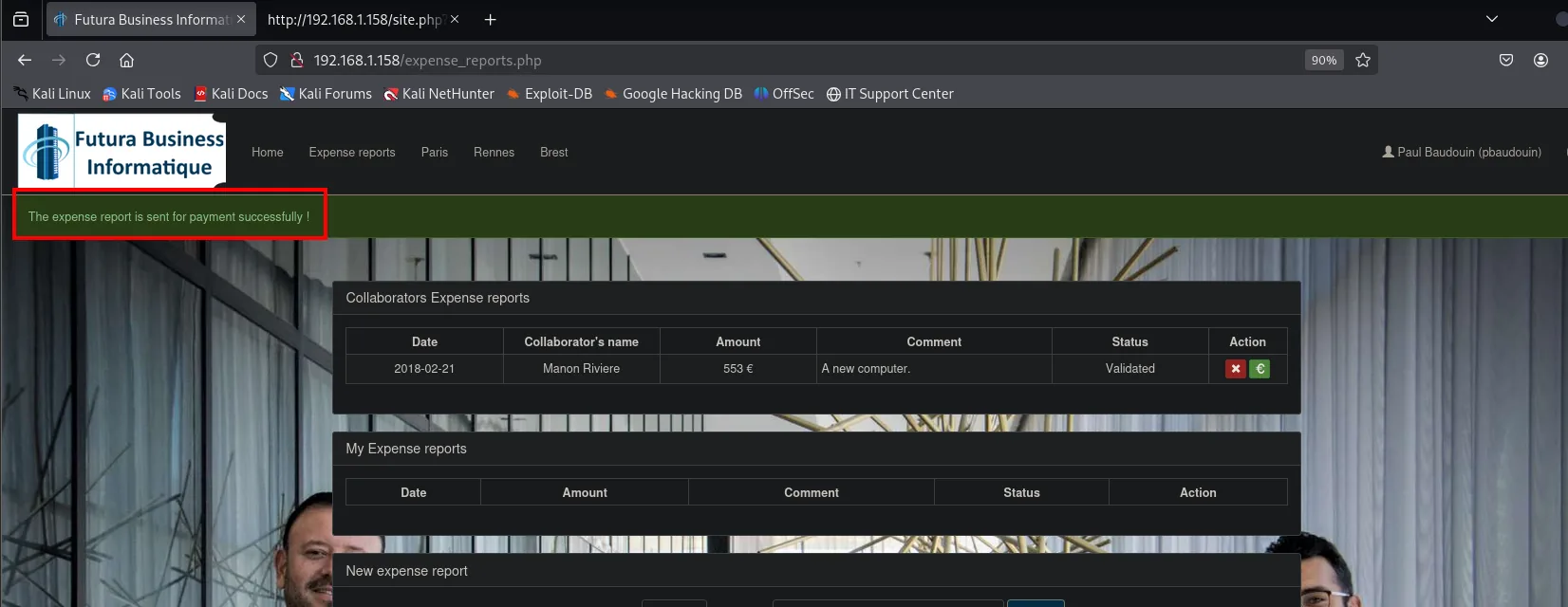This screenshot has width=1568, height=607.
Task: Reload the current page
Action: pyautogui.click(x=93, y=60)
